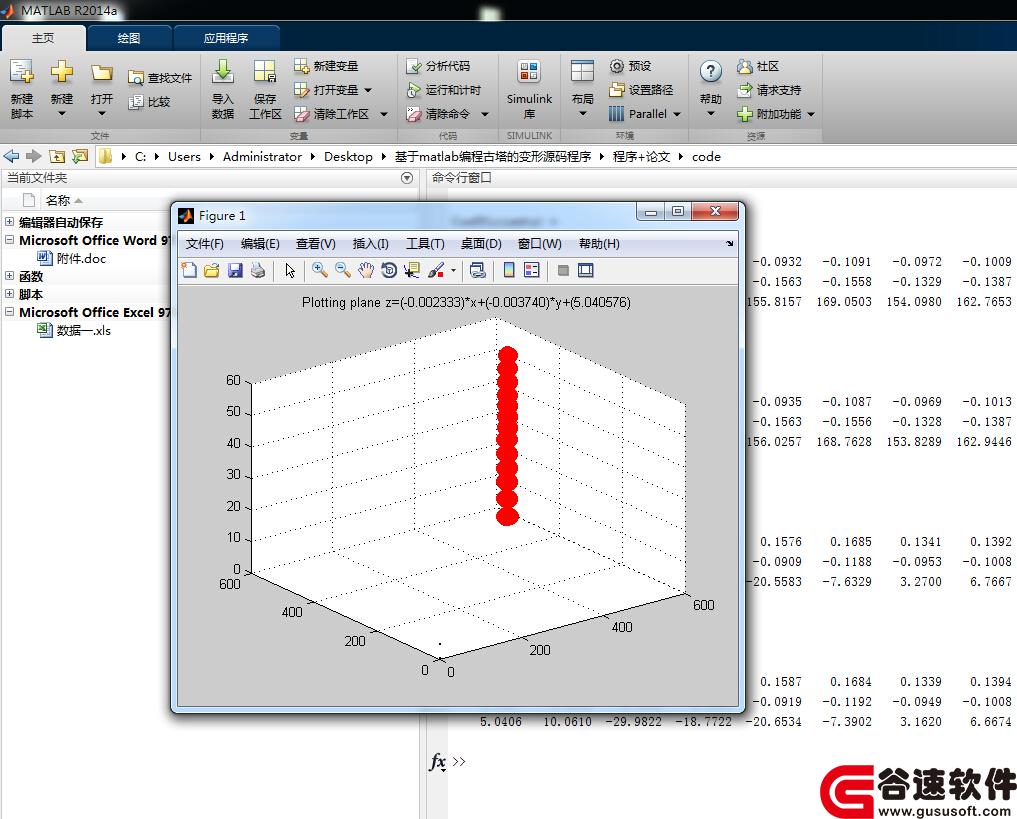This screenshot has width=1017, height=819.
Task: Open the 帮助 help dropdown arrow
Action: coord(711,114)
